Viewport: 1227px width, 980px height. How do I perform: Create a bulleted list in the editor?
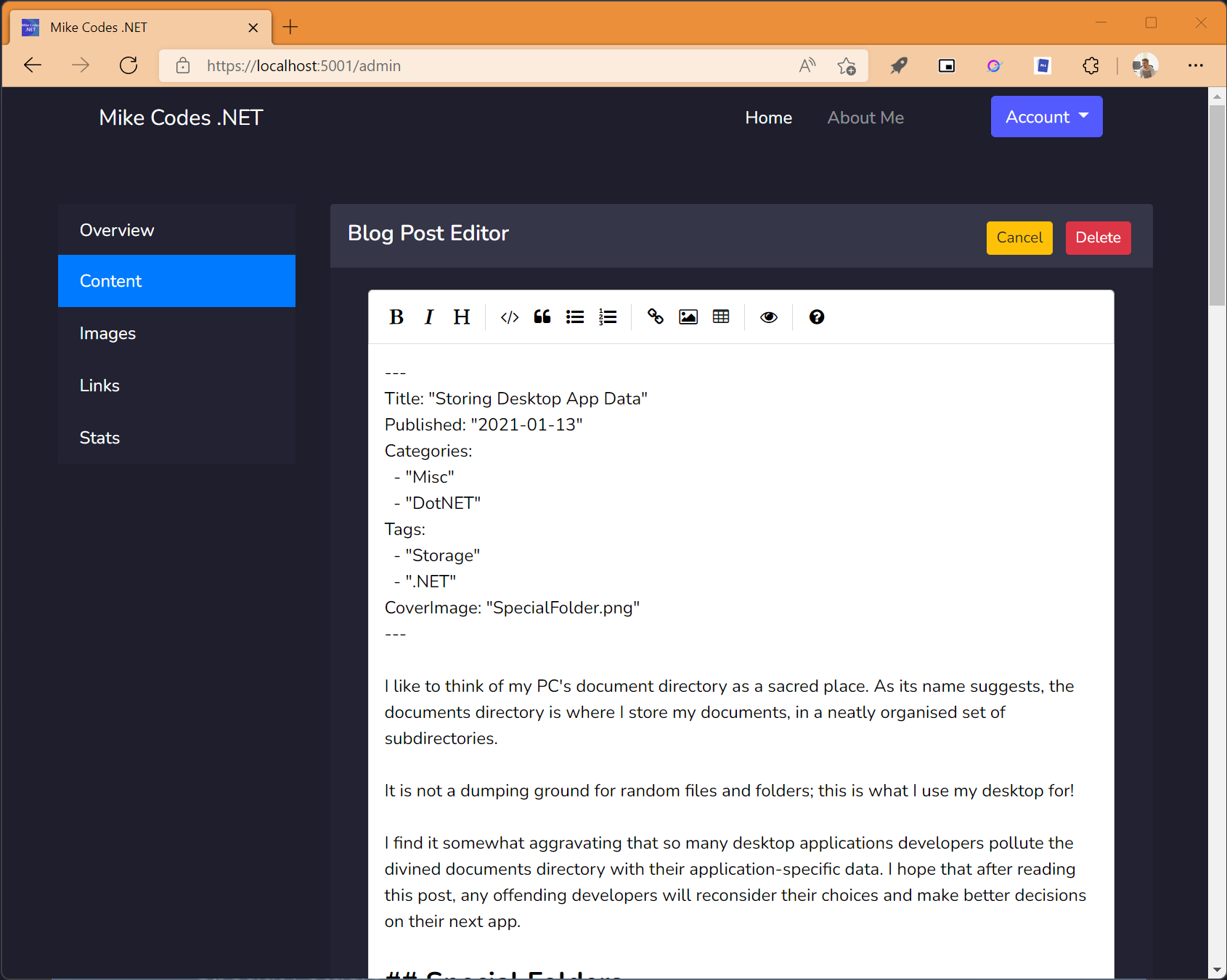coord(575,317)
